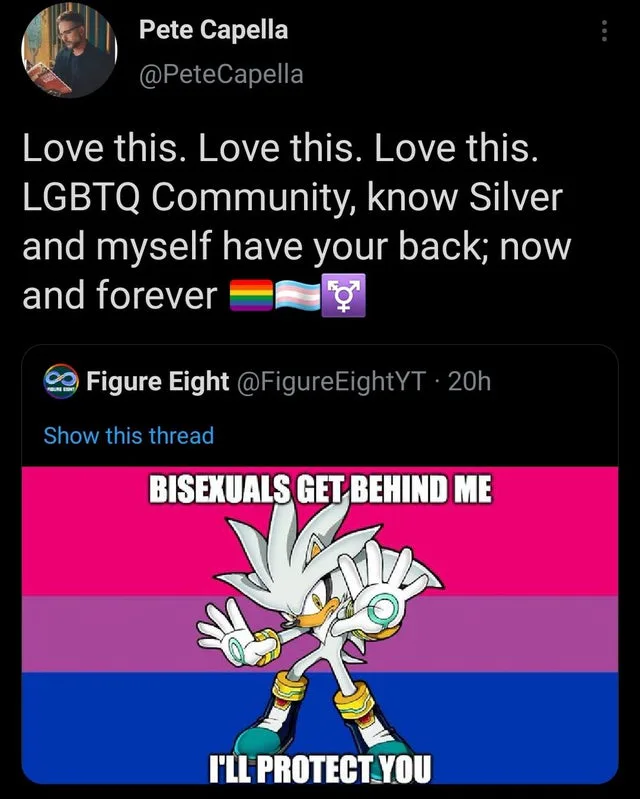Open the Show this thread link

(129, 436)
